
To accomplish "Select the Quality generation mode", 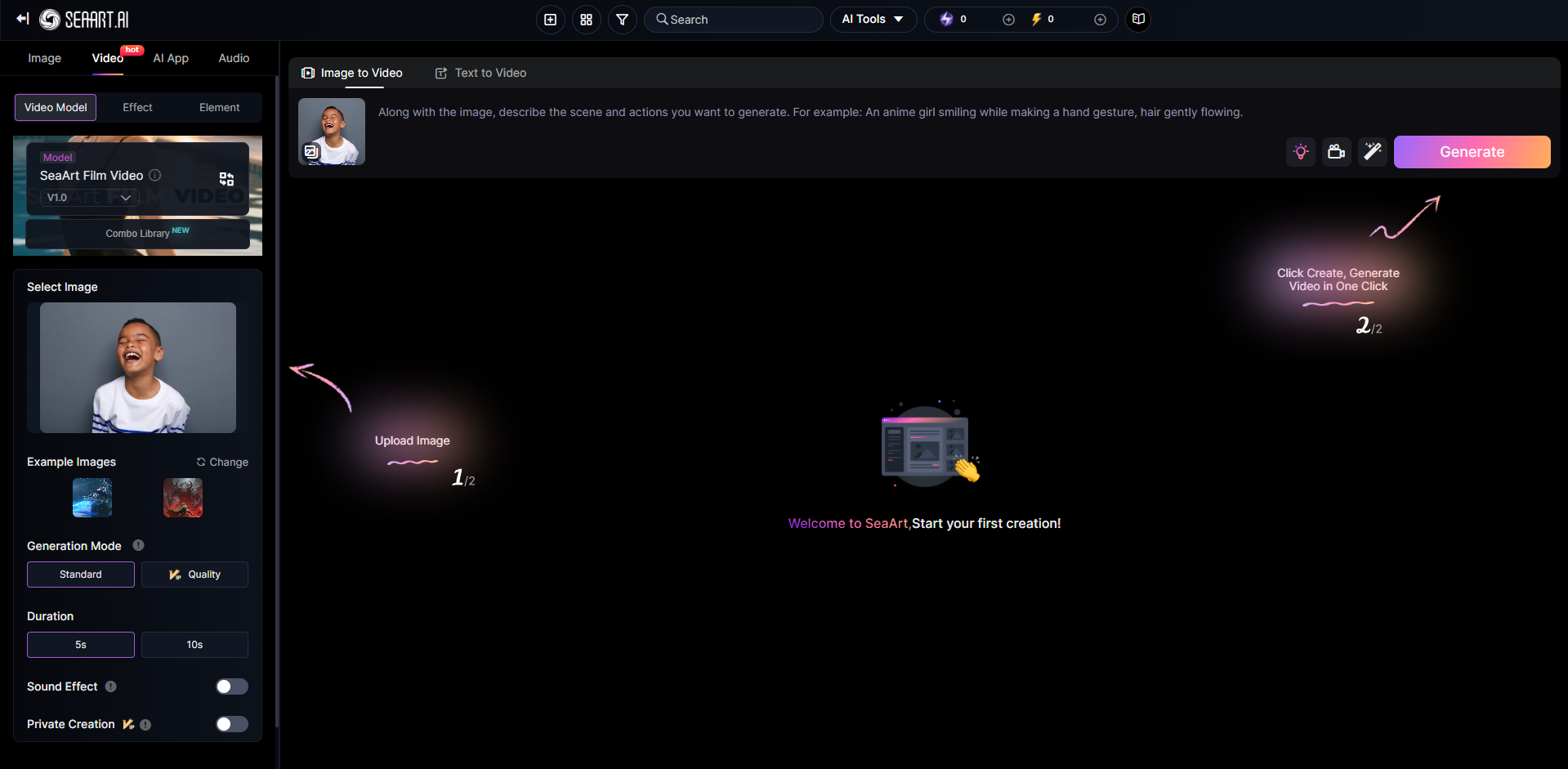I will 194,575.
